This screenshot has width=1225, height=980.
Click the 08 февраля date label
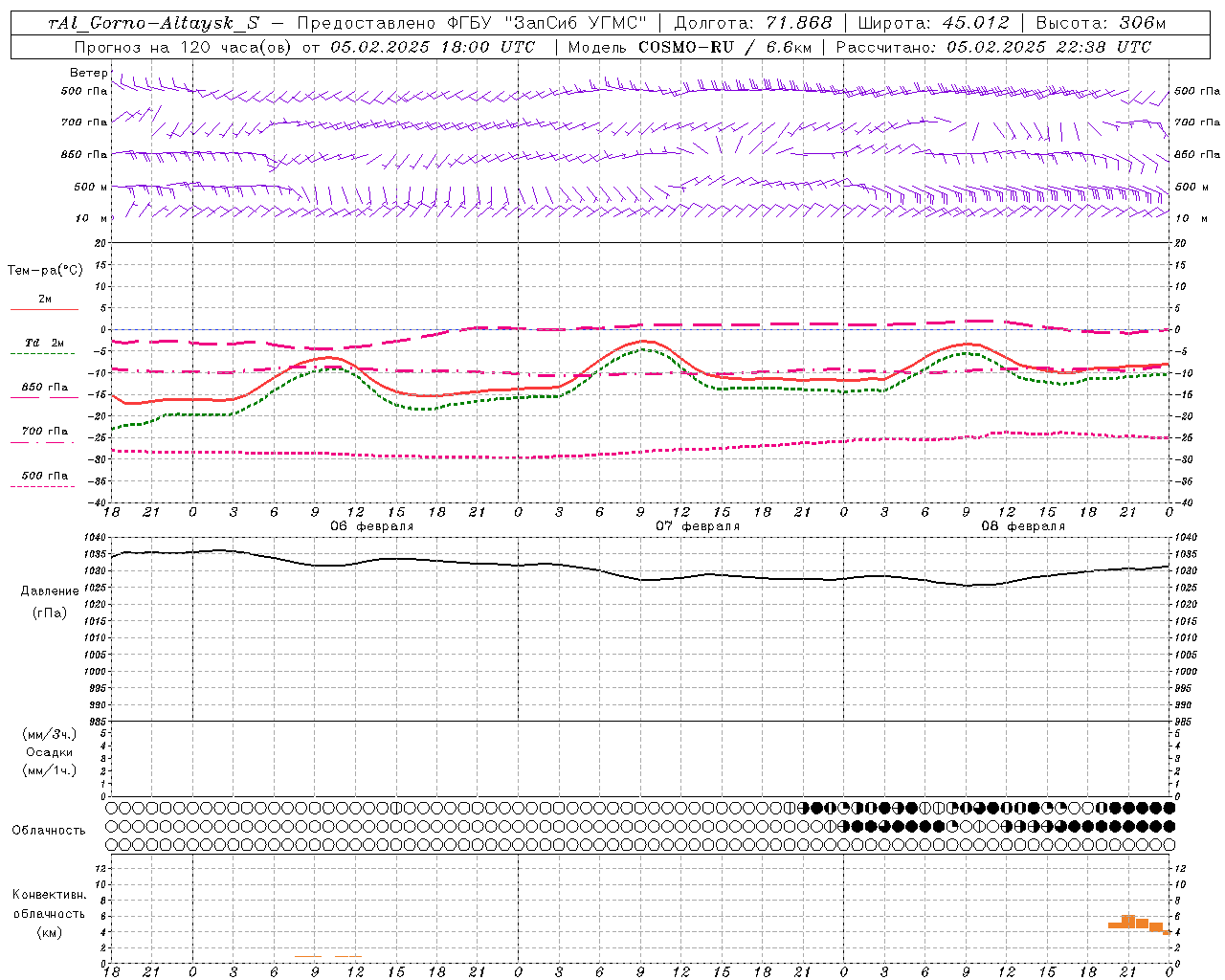point(1023,526)
